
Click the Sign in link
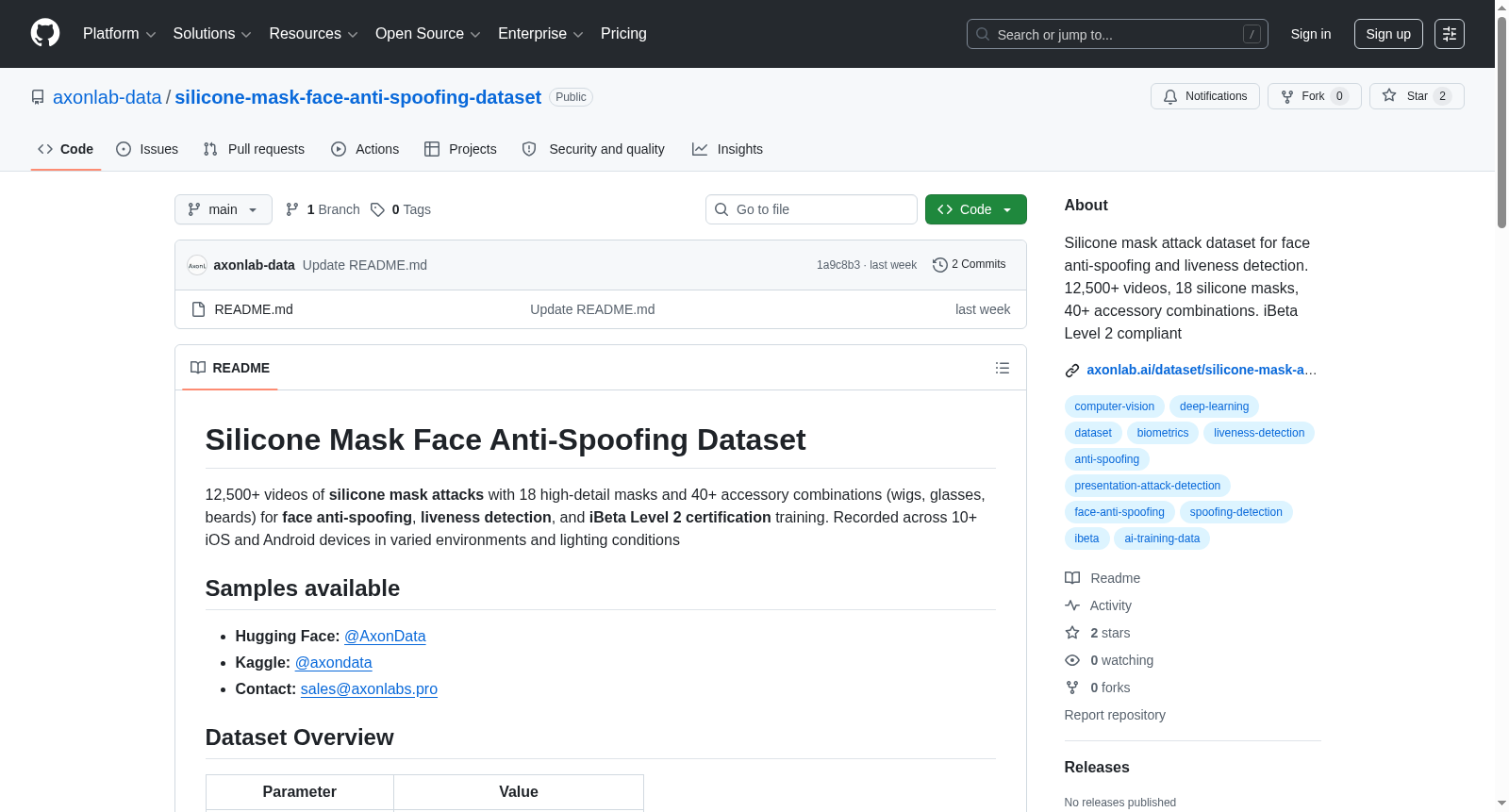pos(1311,34)
